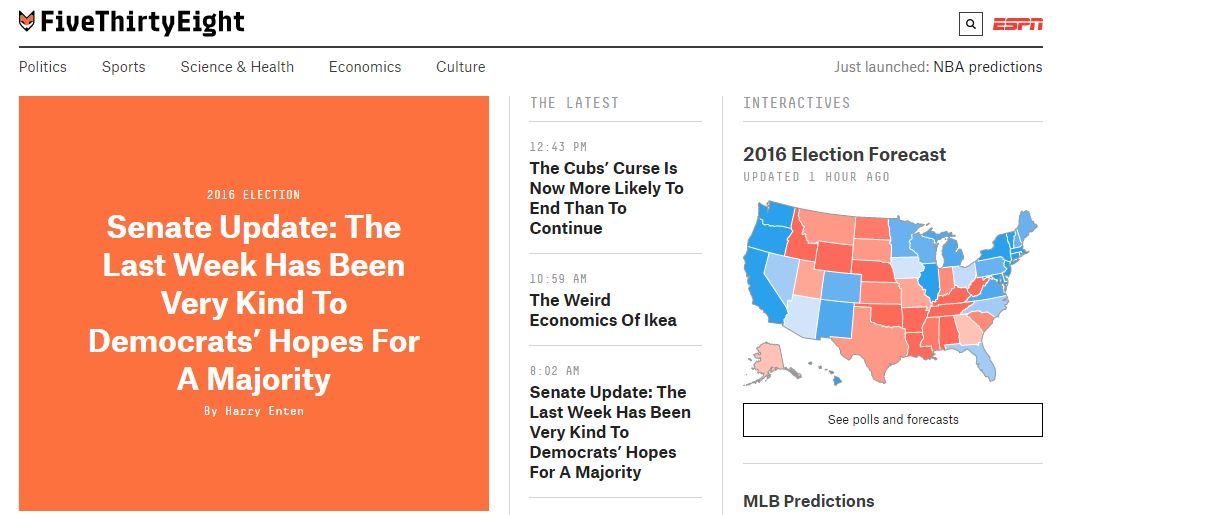The width and height of the screenshot is (1219, 515).
Task: Select Texas on the election map
Action: point(873,344)
